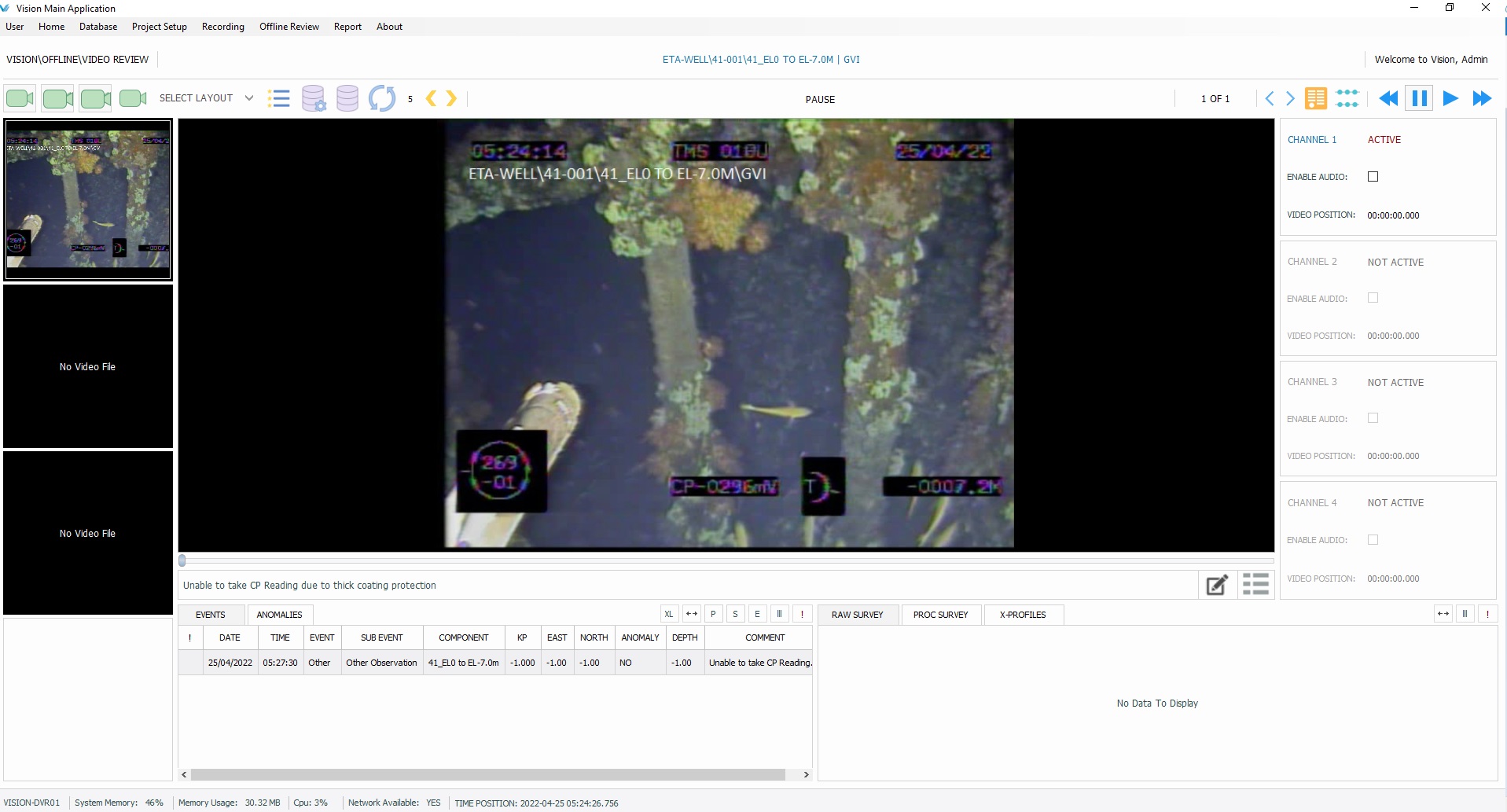This screenshot has height=812, width=1507.
Task: Switch to the EVENTS tab
Action: click(x=210, y=615)
